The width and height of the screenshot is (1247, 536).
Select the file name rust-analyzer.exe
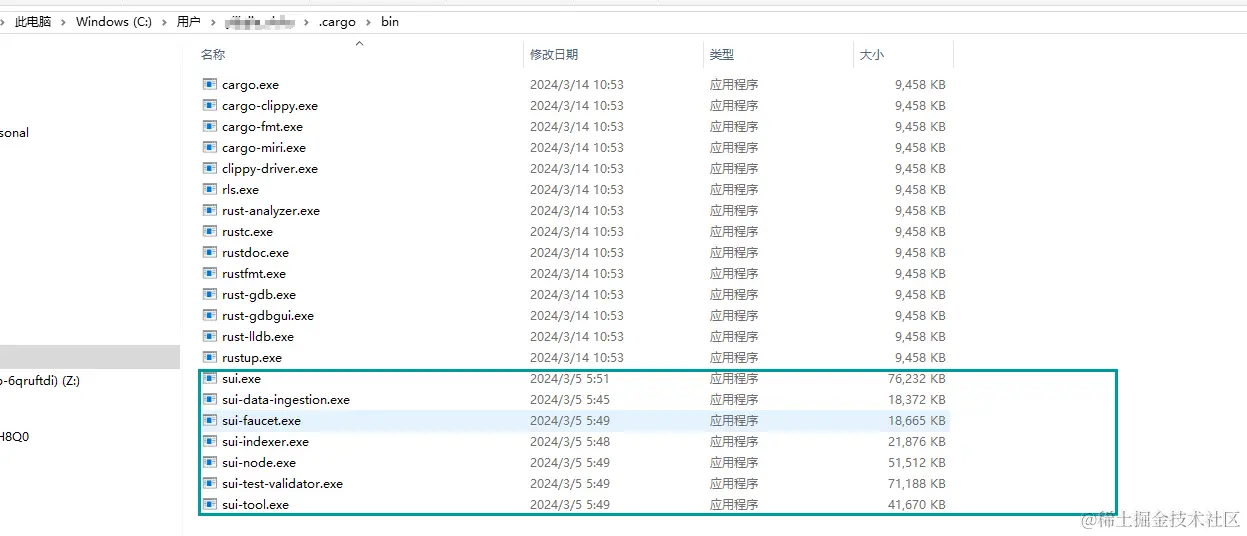271,211
